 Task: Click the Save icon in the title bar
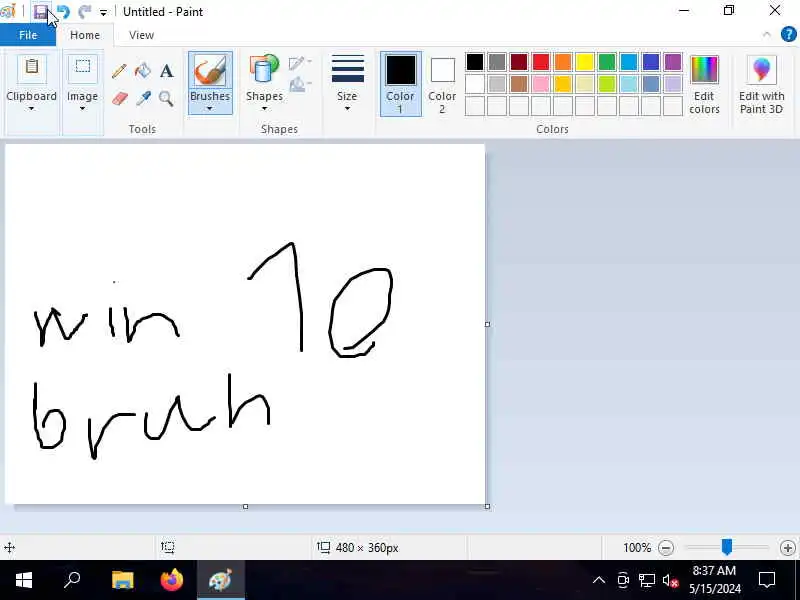coord(41,11)
